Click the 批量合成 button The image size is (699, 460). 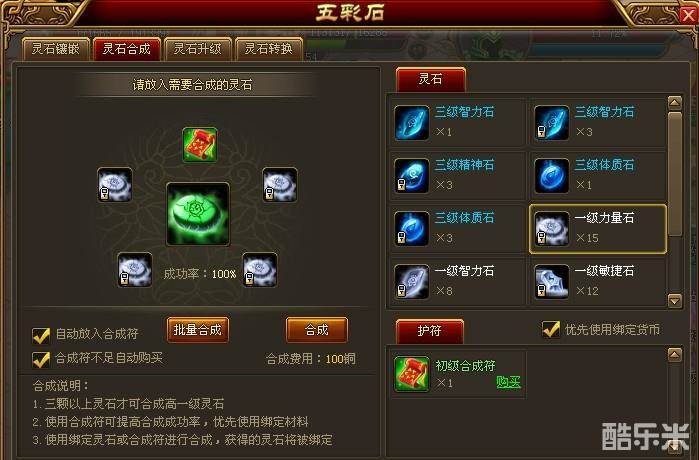[x=198, y=330]
